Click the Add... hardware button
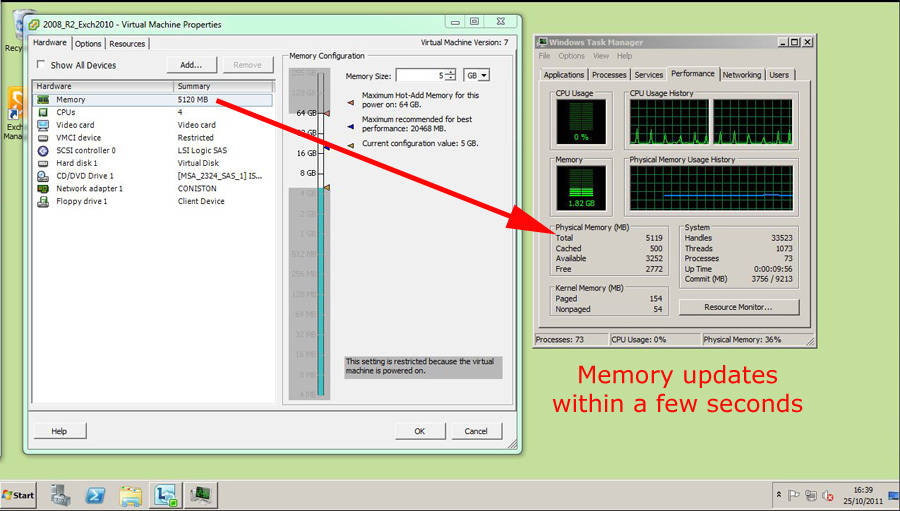Screen dimensions: 900x511 coord(191,65)
